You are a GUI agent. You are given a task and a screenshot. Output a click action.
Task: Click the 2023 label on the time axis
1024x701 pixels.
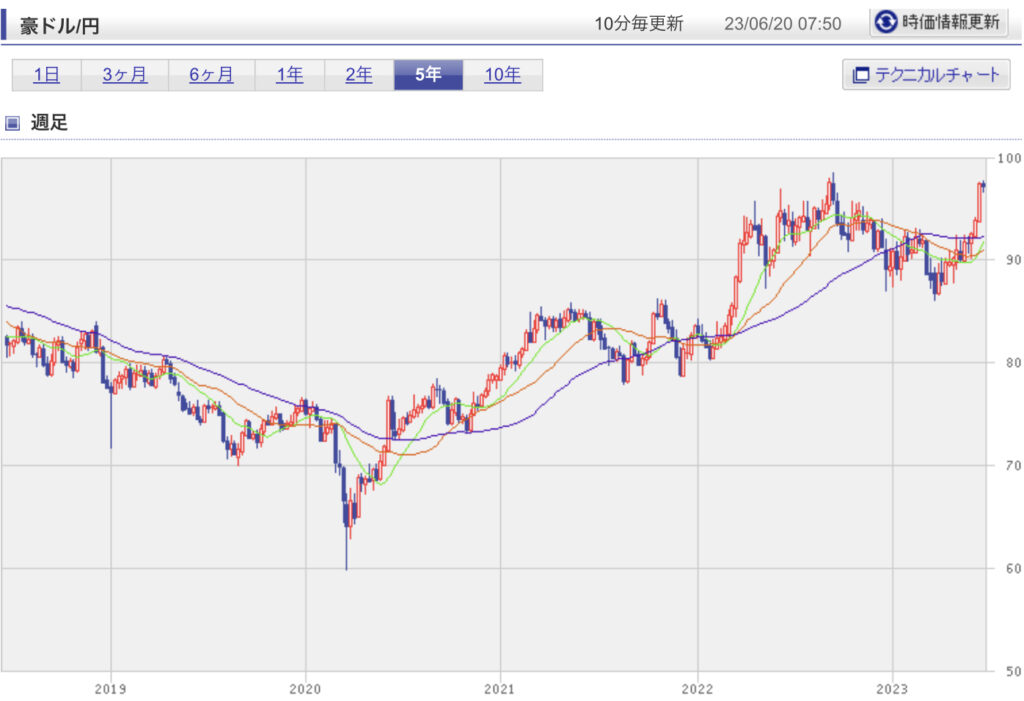coord(892,688)
